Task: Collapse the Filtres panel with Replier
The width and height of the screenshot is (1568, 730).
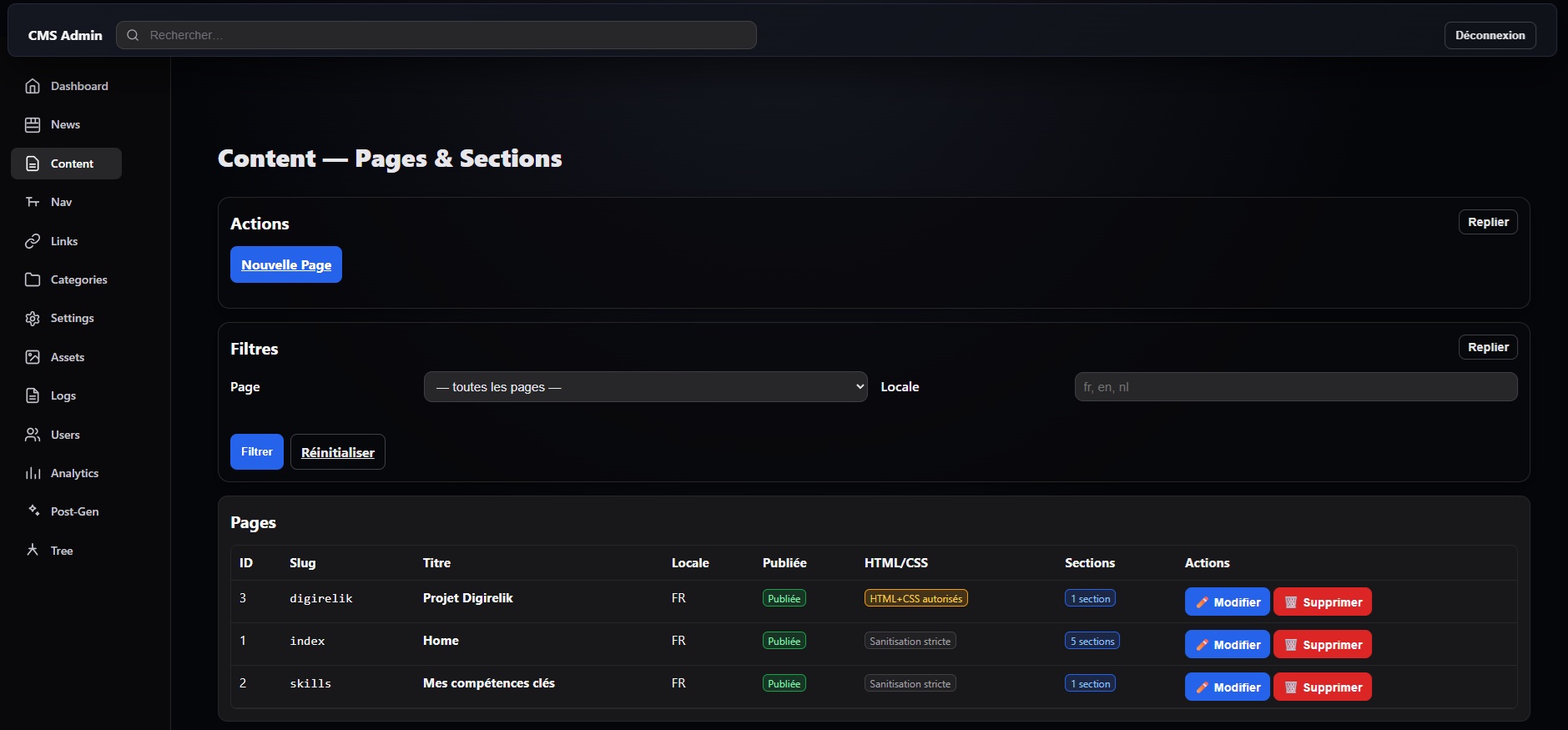Action: pos(1487,347)
